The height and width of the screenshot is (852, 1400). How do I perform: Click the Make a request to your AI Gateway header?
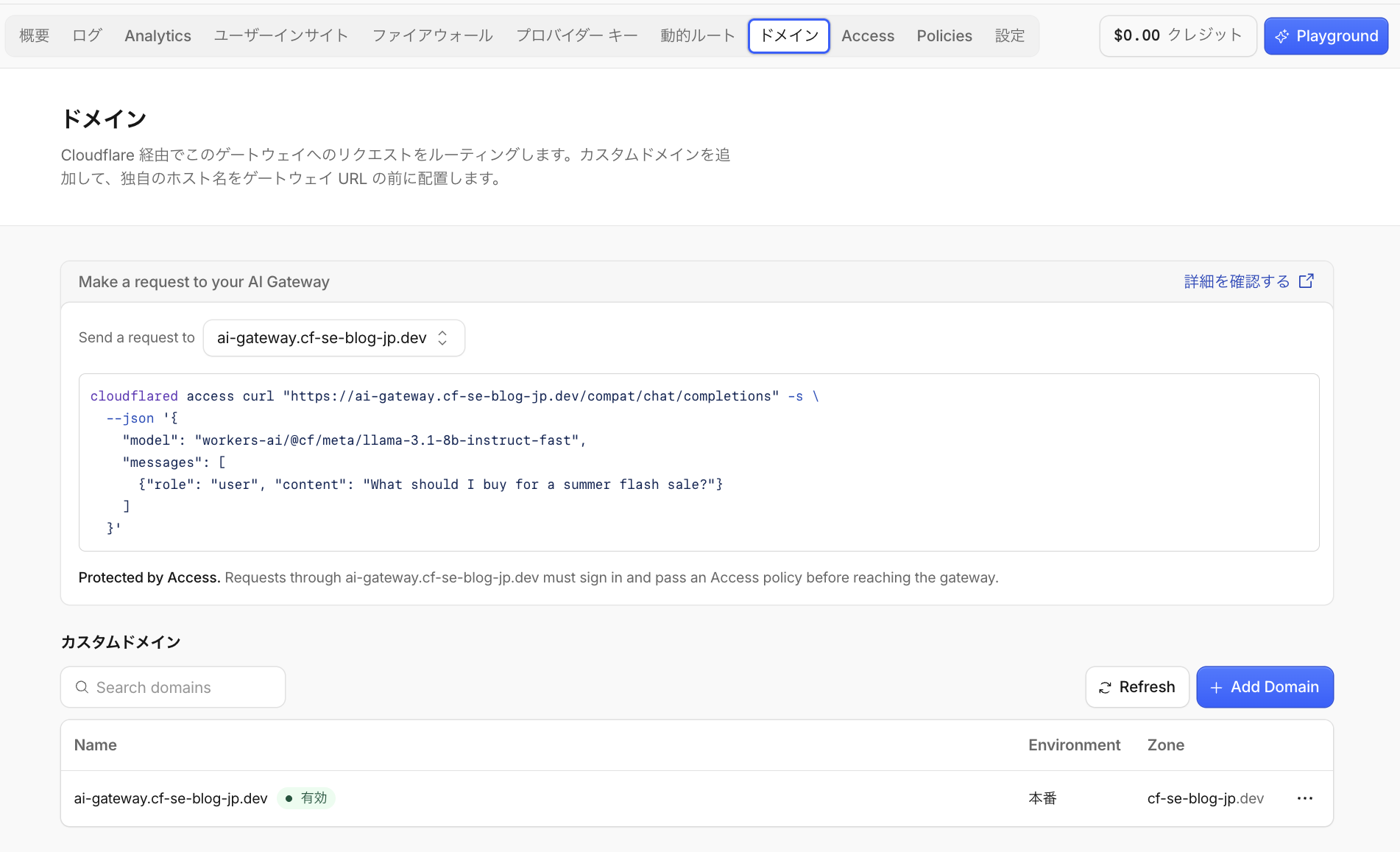point(204,282)
